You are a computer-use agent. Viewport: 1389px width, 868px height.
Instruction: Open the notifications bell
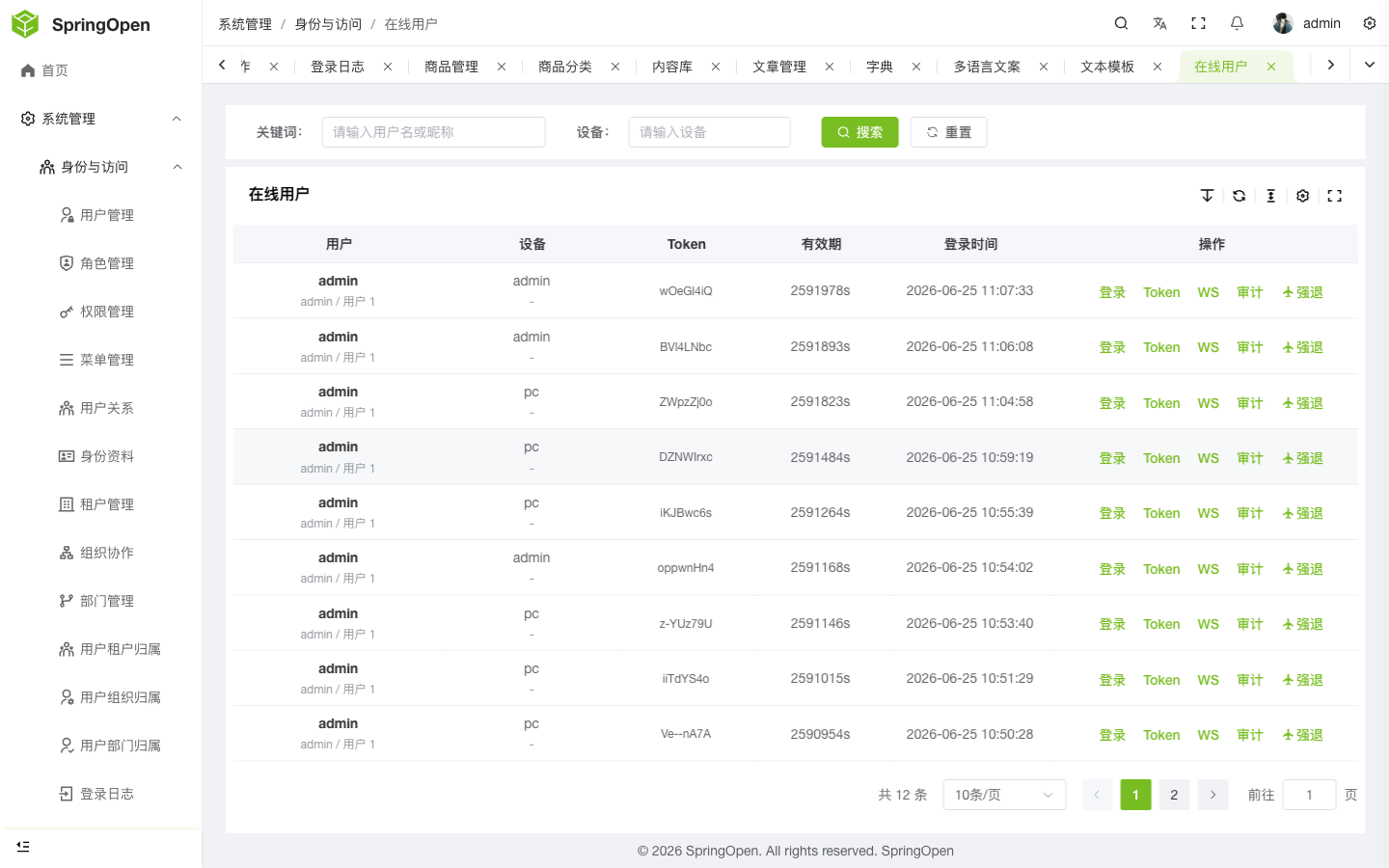(1237, 23)
